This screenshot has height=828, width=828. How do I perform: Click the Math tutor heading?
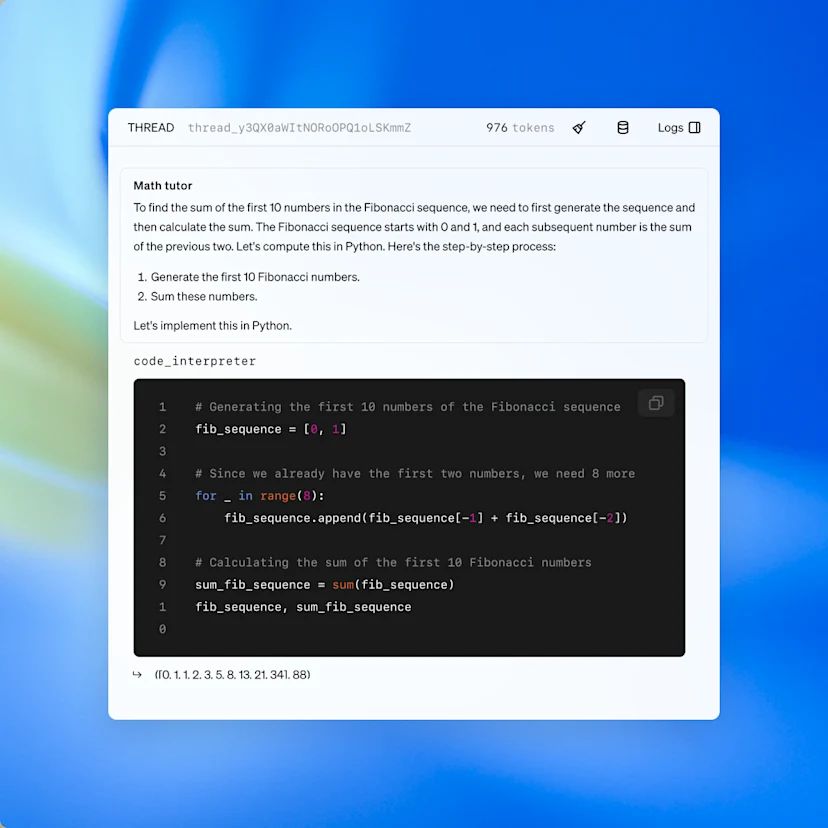[x=162, y=185]
